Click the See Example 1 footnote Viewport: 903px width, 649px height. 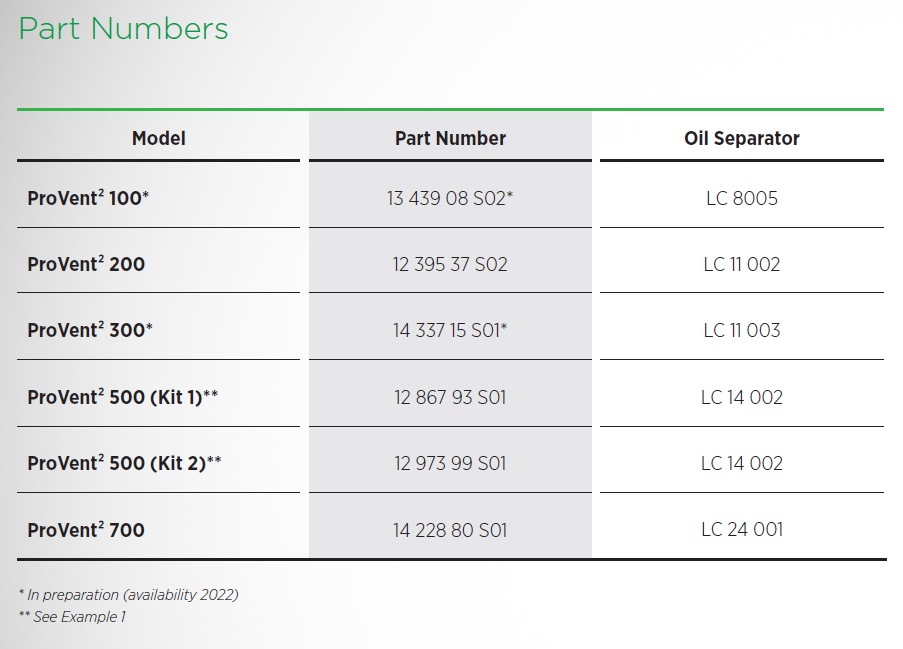click(72, 617)
